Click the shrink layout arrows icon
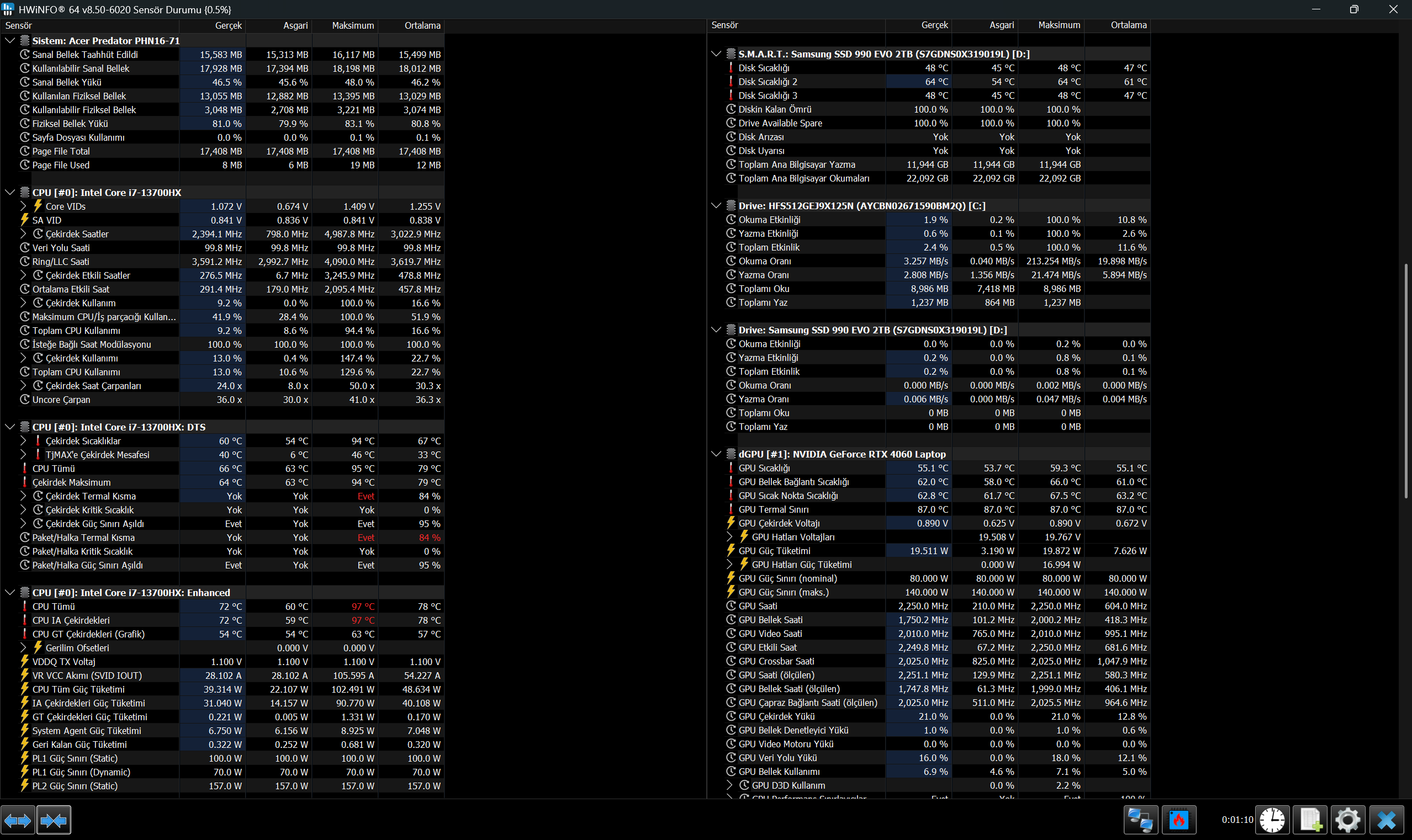 [54, 820]
